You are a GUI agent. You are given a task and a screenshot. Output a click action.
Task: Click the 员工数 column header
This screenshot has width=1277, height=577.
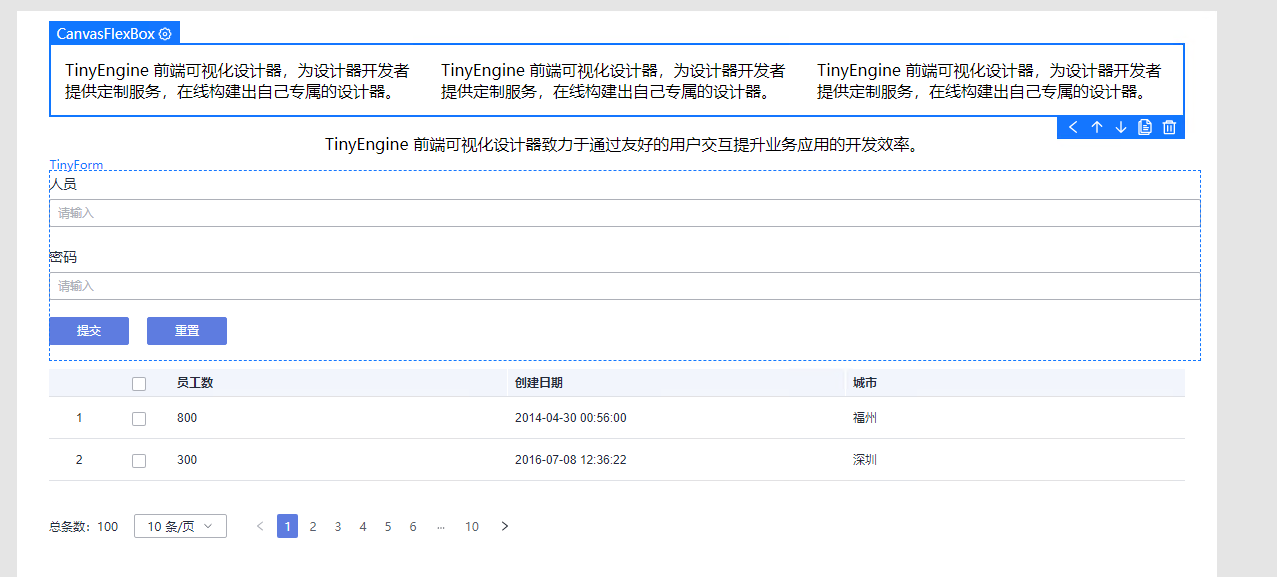click(195, 383)
